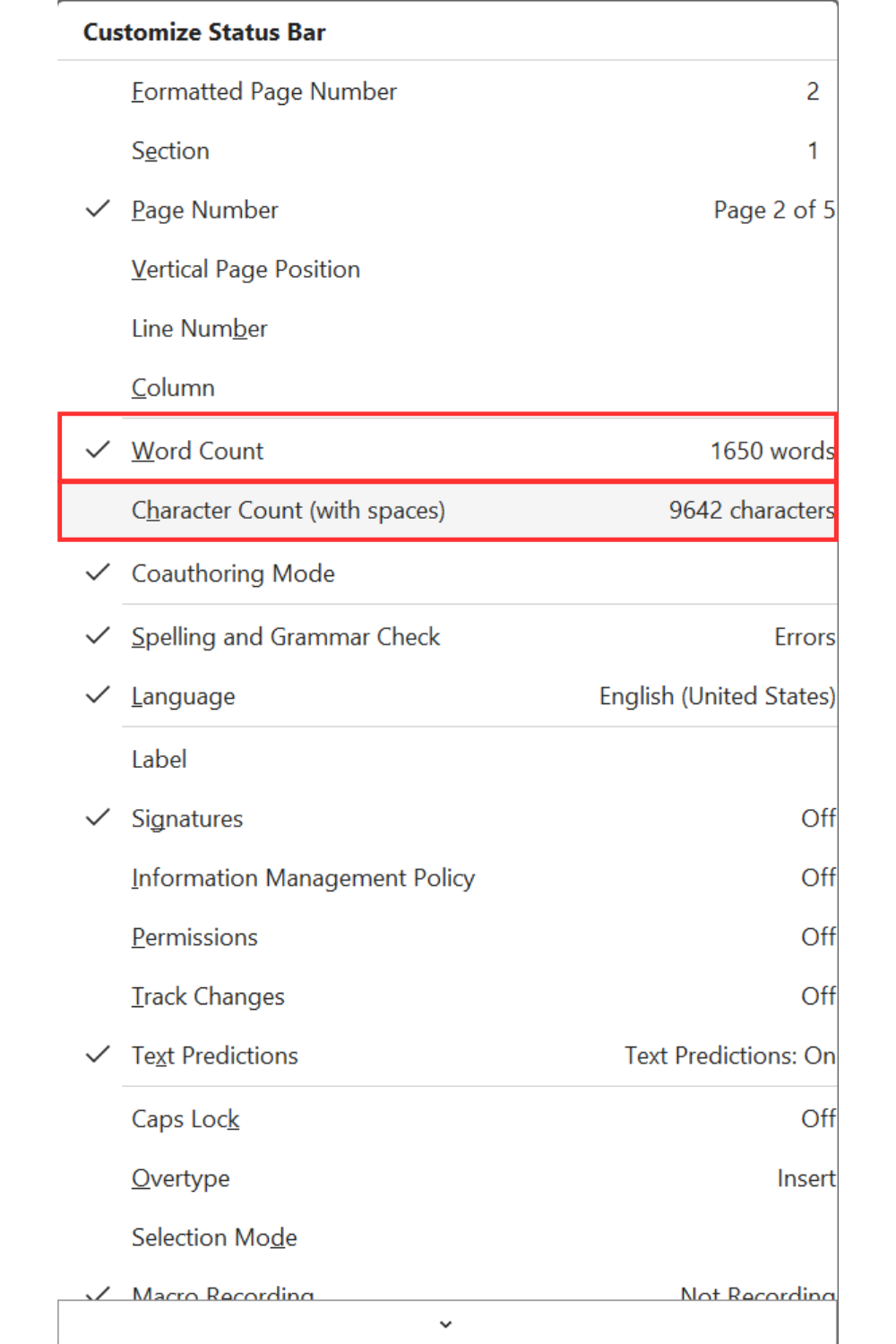Viewport: 896px width, 1344px height.
Task: Choose the Label menu entry
Action: pyautogui.click(x=447, y=759)
